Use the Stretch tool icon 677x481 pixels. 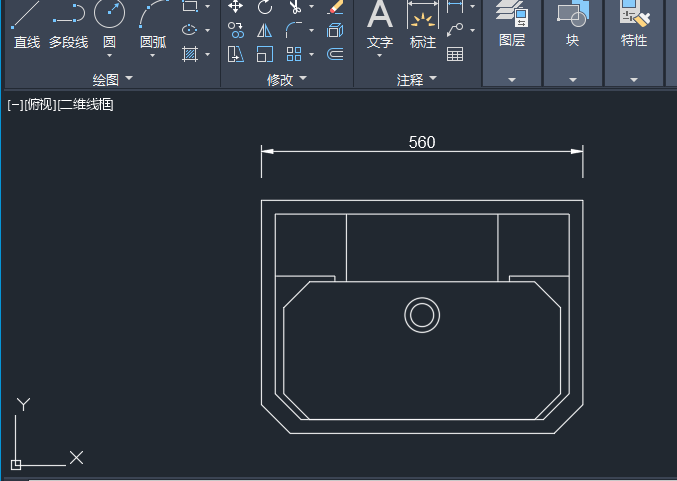click(x=236, y=54)
